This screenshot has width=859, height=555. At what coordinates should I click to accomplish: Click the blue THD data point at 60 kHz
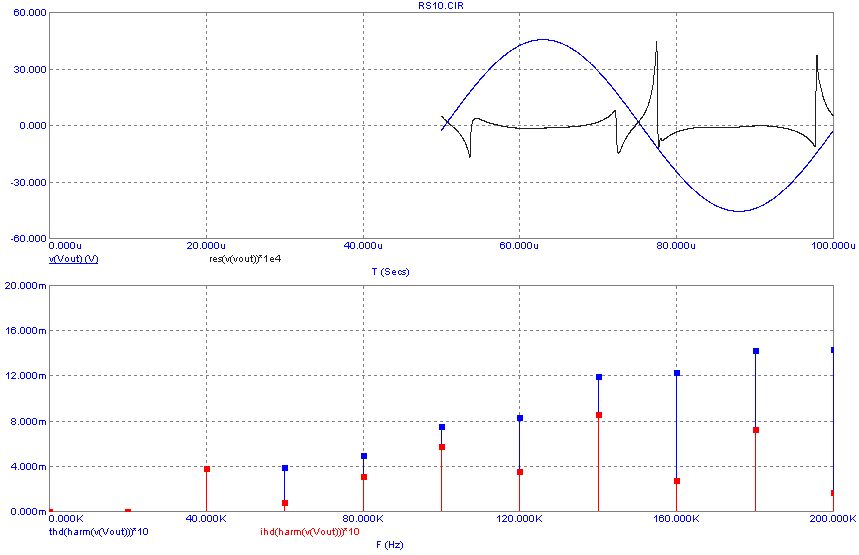(x=285, y=468)
